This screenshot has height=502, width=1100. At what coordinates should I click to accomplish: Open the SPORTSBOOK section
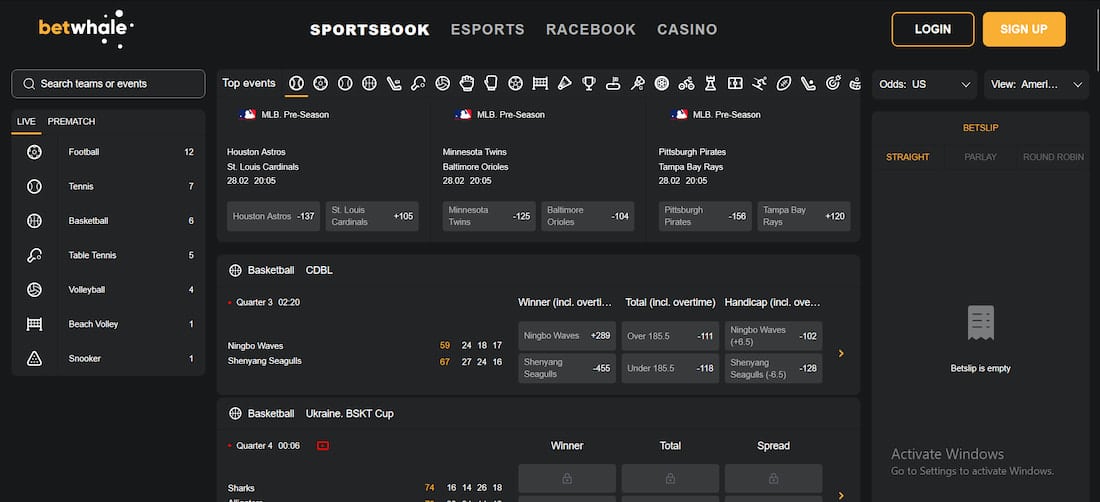pos(370,29)
